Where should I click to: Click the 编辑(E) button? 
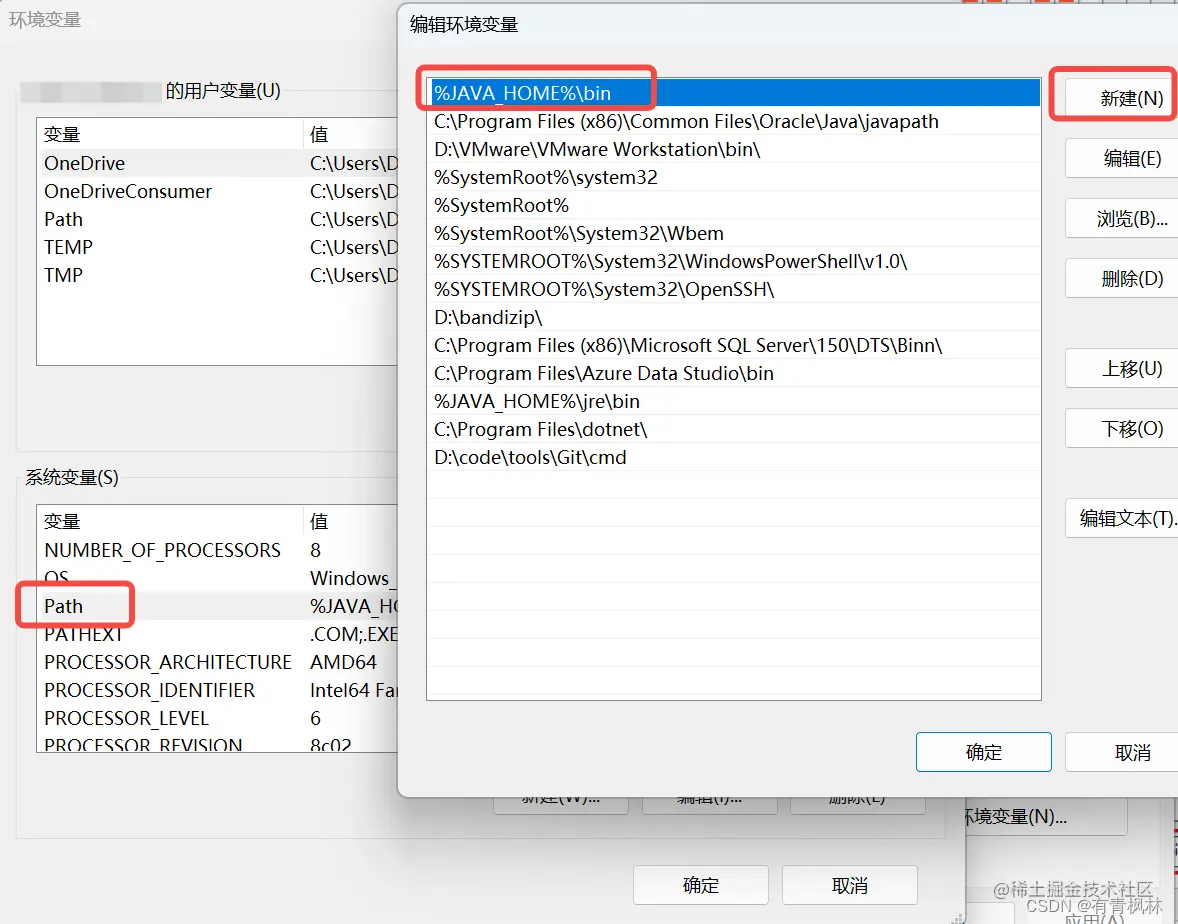(x=1122, y=159)
